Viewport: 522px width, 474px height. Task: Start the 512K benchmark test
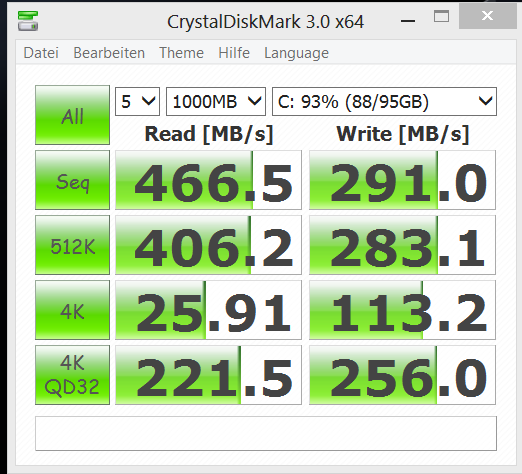click(72, 245)
